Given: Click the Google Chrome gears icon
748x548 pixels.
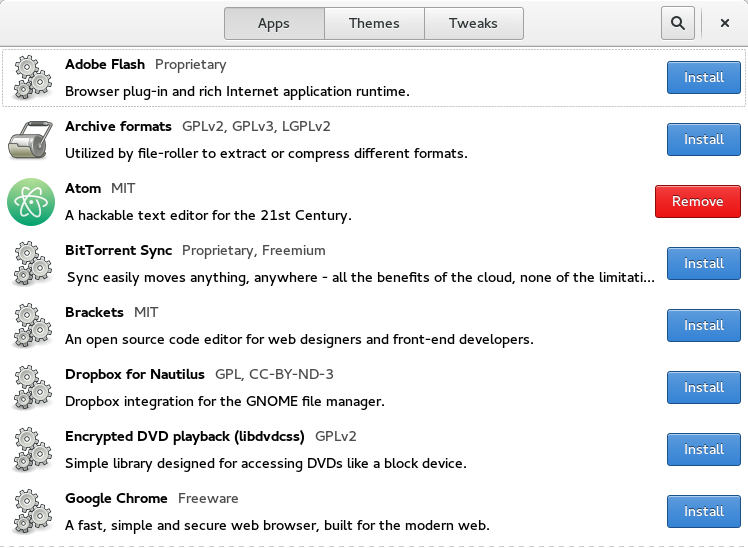Looking at the screenshot, I should tap(30, 512).
